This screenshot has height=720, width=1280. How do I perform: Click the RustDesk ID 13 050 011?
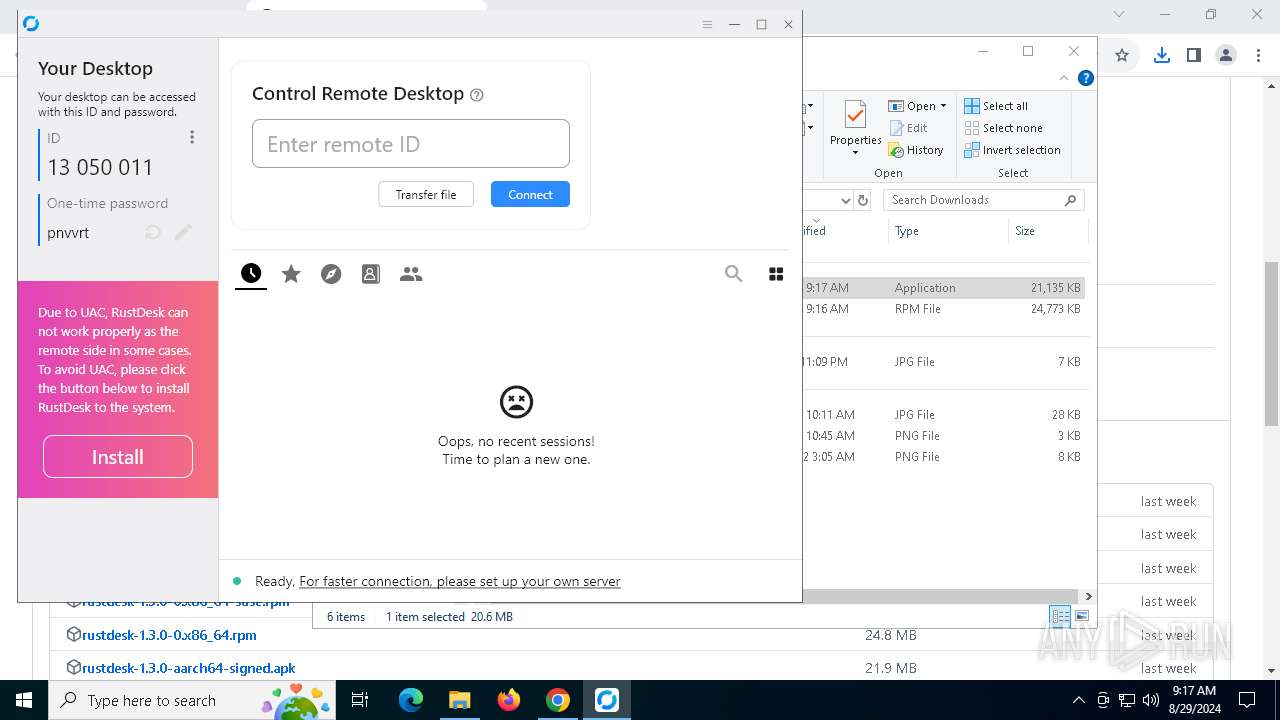pyautogui.click(x=101, y=167)
